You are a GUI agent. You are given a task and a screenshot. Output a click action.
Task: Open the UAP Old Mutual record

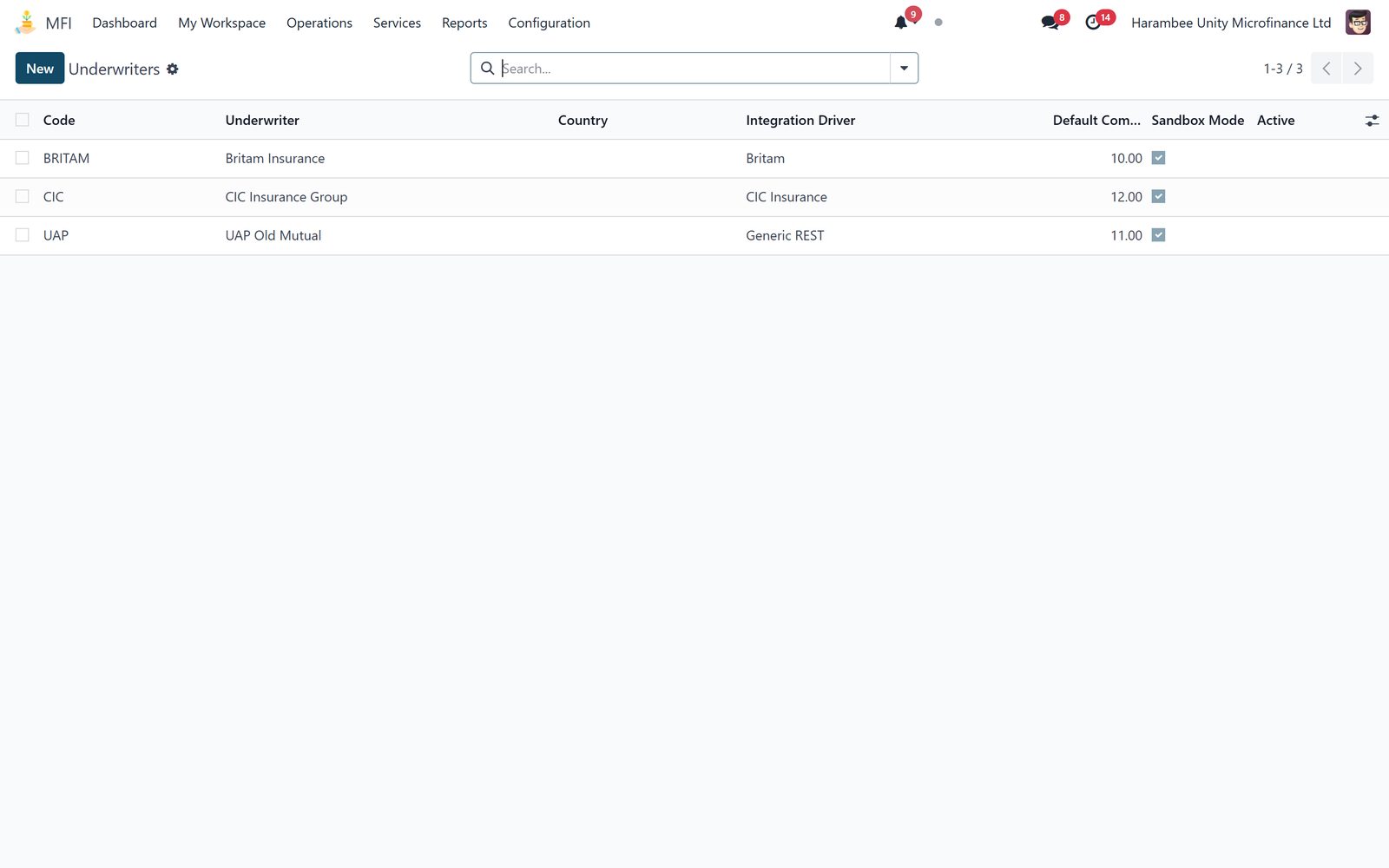273,235
